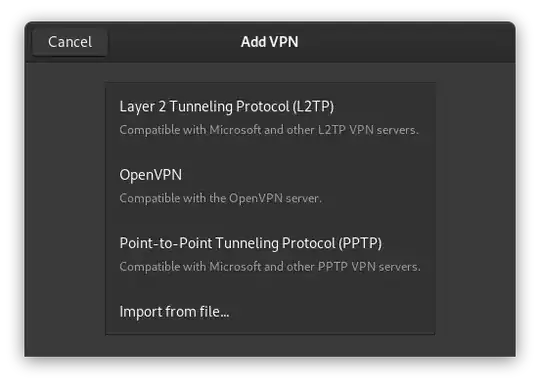
Task: Click L2TP description about Microsoft servers
Action: pos(269,130)
